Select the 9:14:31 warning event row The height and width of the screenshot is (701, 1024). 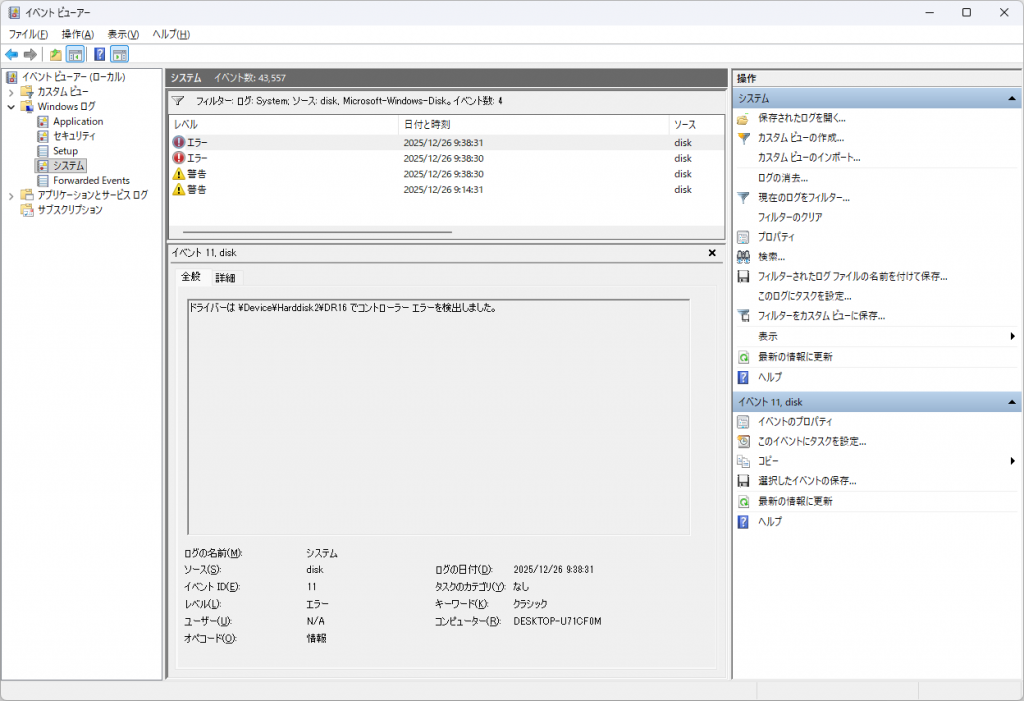point(443,189)
